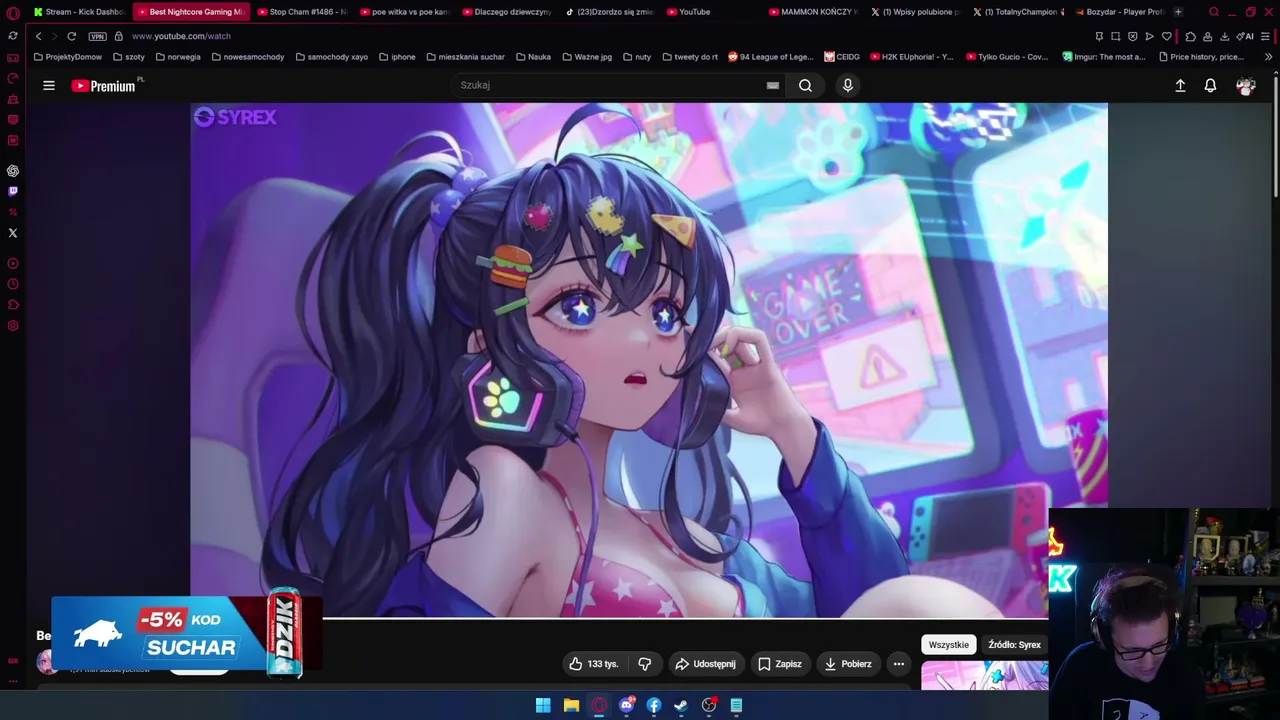
Task: Open the Opera extensions cube icon
Action: click(1190, 36)
